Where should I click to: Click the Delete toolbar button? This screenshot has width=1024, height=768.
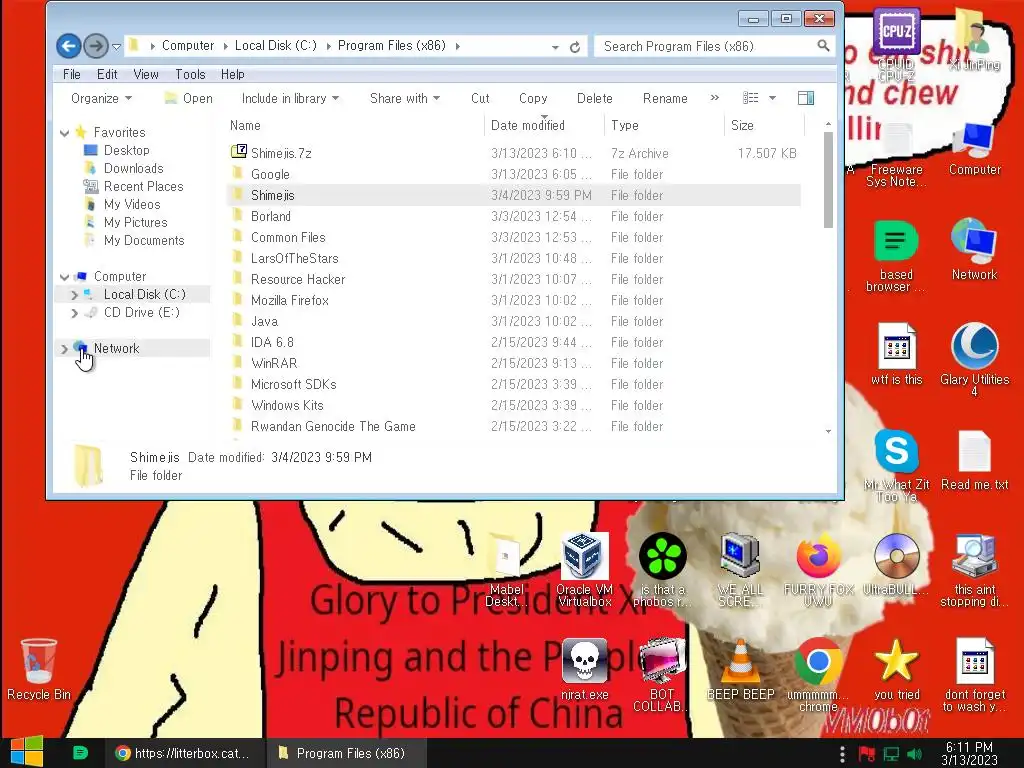coord(594,98)
